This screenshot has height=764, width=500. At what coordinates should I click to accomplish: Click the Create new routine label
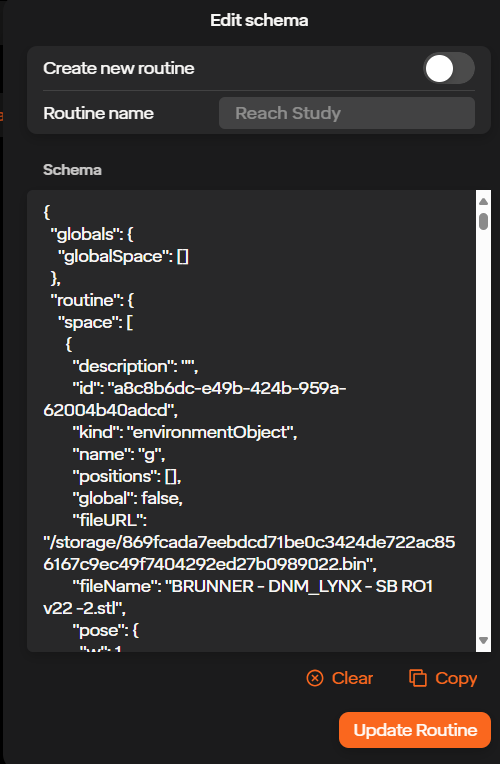coord(119,68)
